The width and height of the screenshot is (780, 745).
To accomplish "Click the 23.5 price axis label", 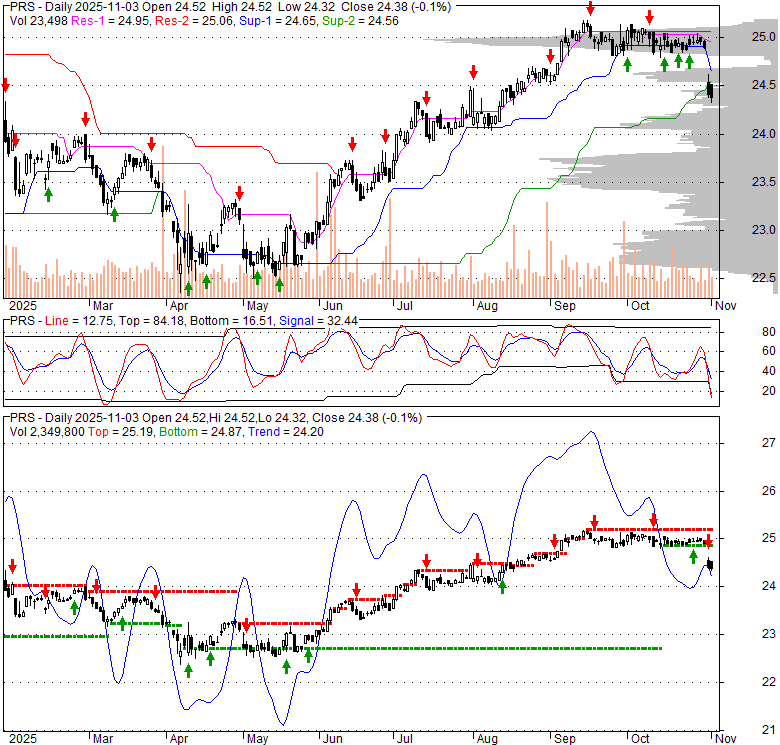I will point(763,182).
